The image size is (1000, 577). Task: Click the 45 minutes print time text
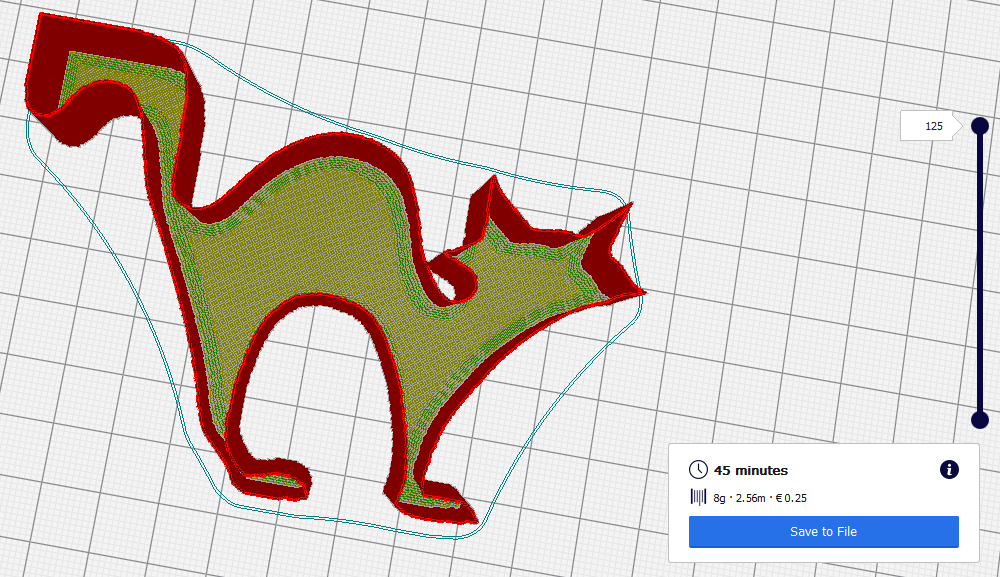[x=752, y=470]
